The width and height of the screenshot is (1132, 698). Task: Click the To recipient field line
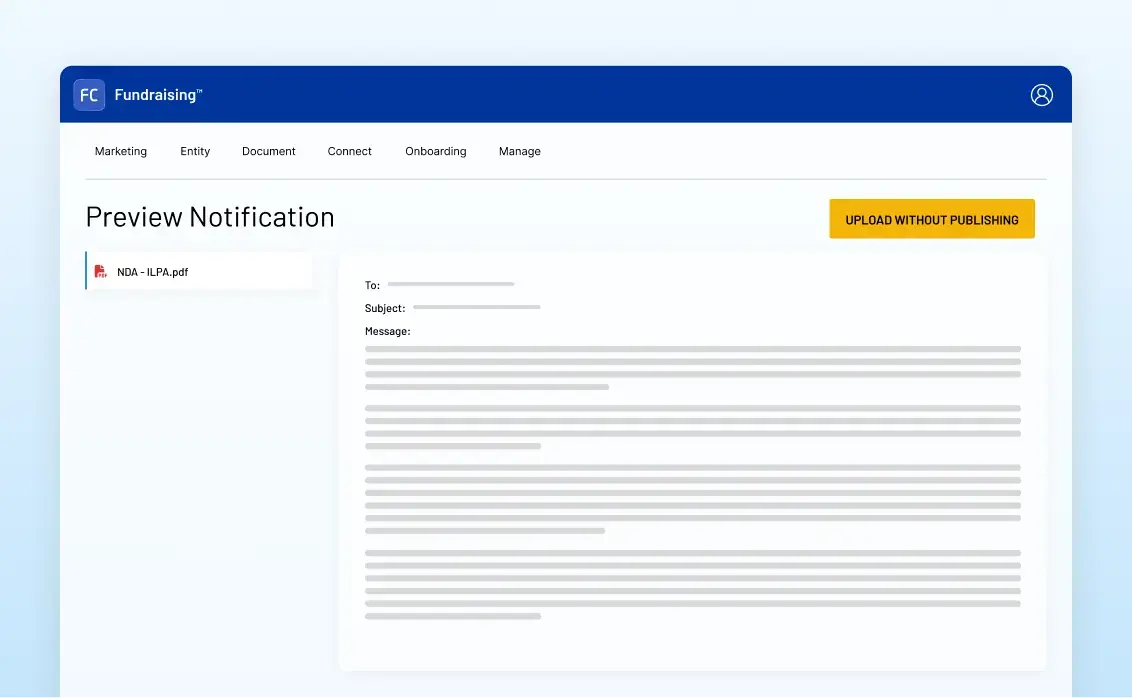click(x=451, y=285)
